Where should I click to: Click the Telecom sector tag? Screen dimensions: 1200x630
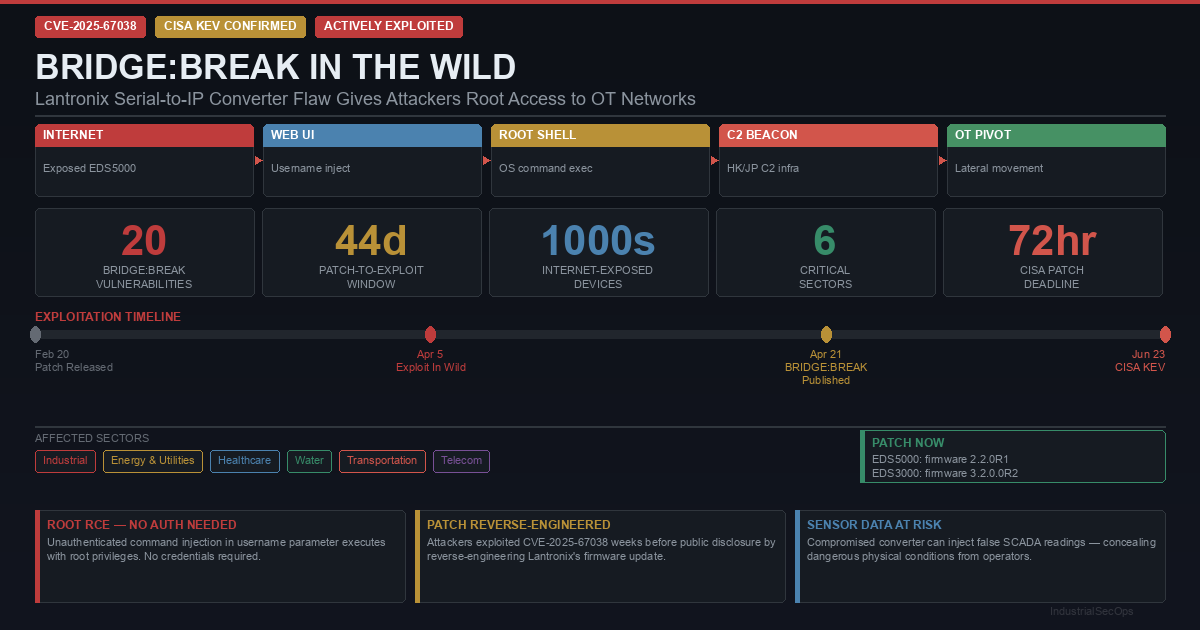(461, 461)
